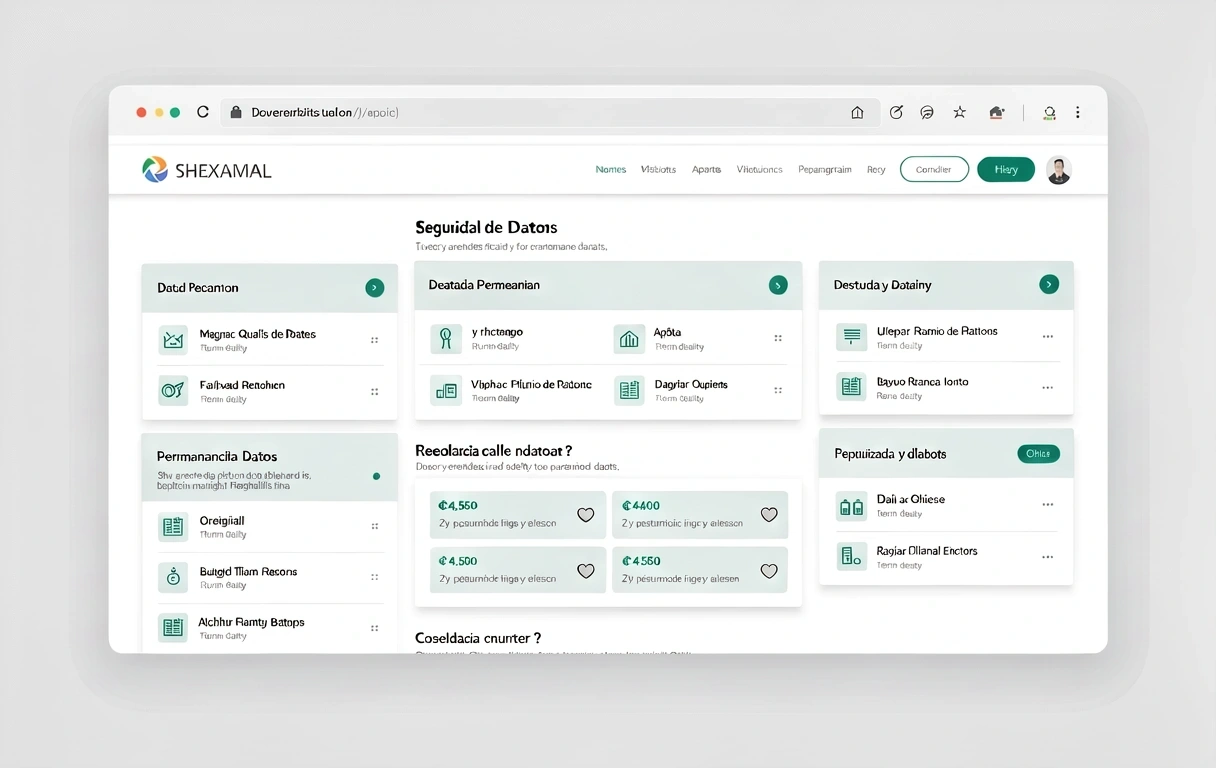Reload the page with the browser refresh icon
This screenshot has width=1216, height=768.
point(203,112)
